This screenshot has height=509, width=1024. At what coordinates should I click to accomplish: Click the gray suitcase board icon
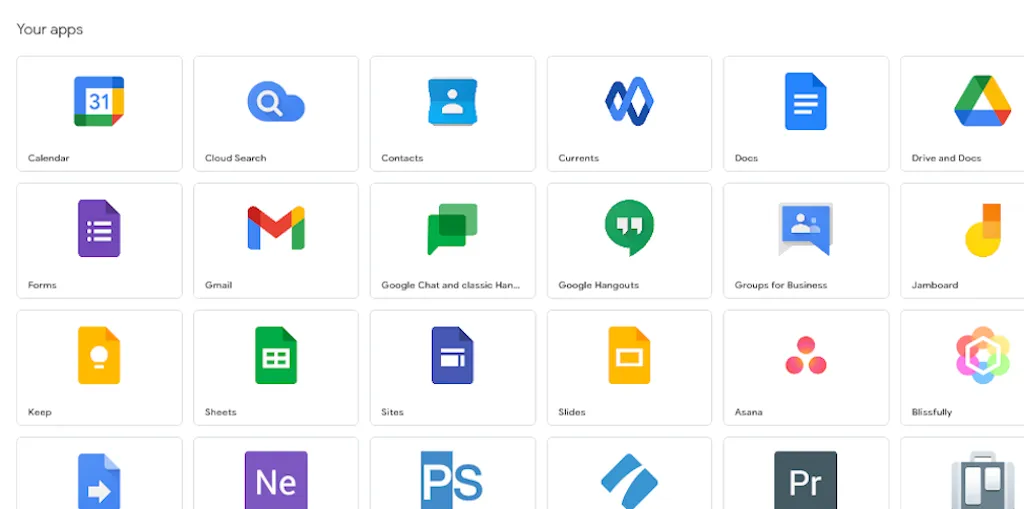982,480
